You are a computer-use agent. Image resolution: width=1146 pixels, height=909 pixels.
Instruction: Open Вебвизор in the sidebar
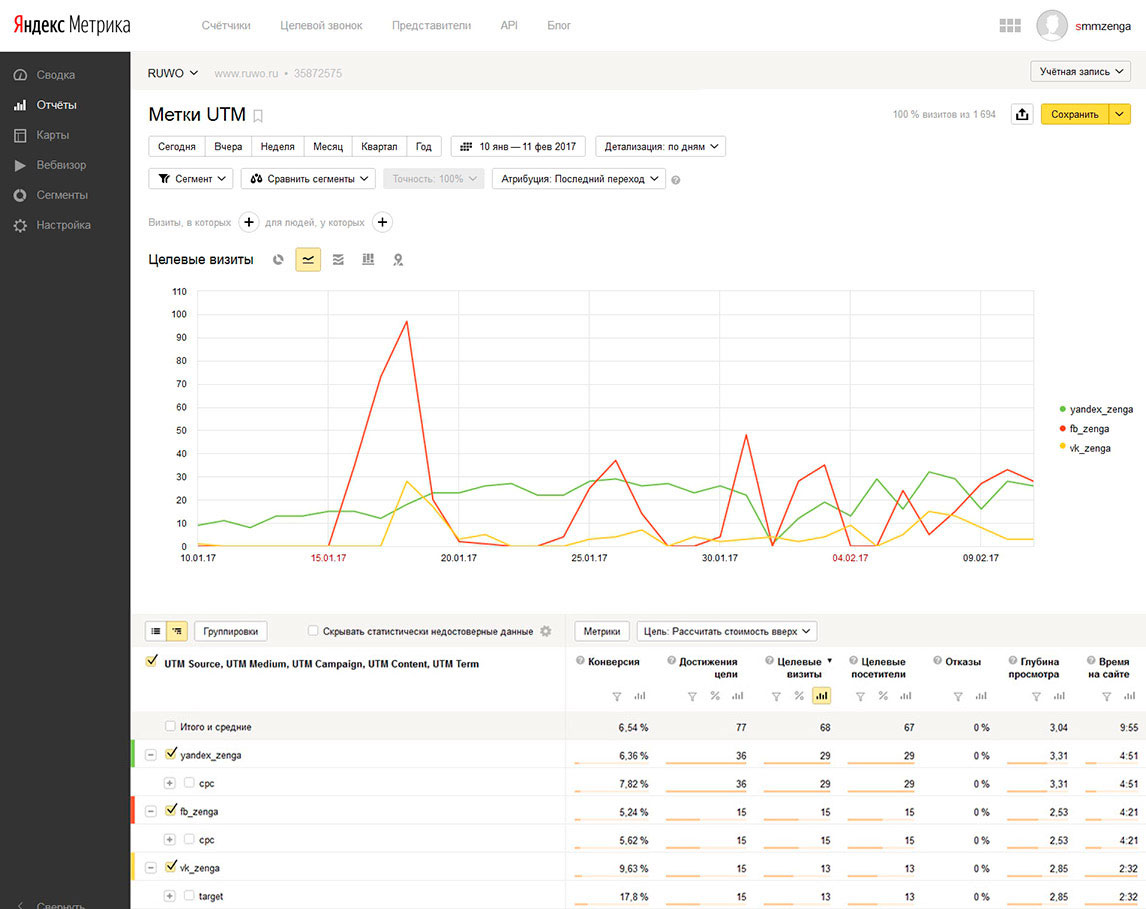coord(61,165)
